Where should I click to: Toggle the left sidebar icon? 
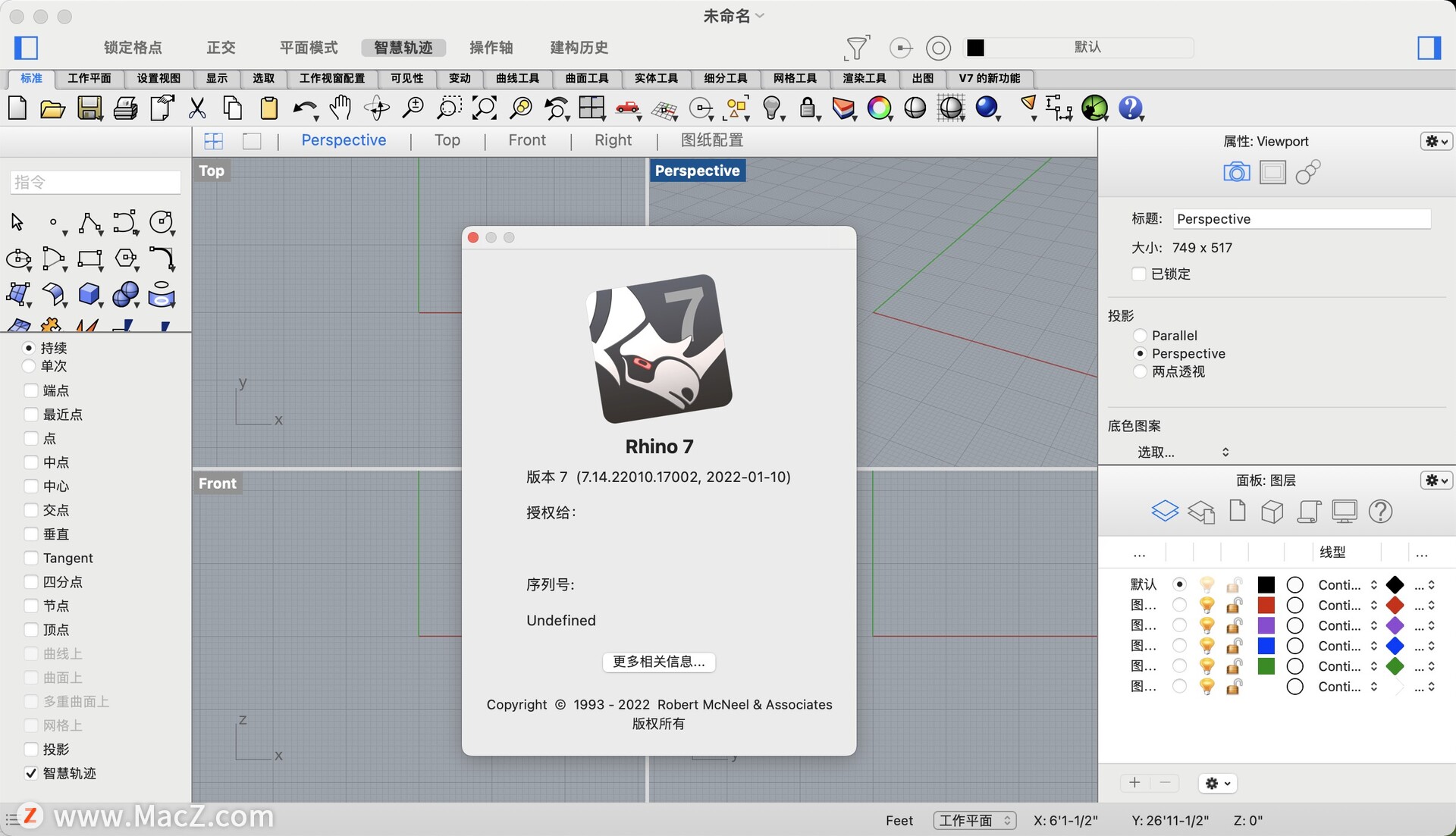click(x=27, y=48)
